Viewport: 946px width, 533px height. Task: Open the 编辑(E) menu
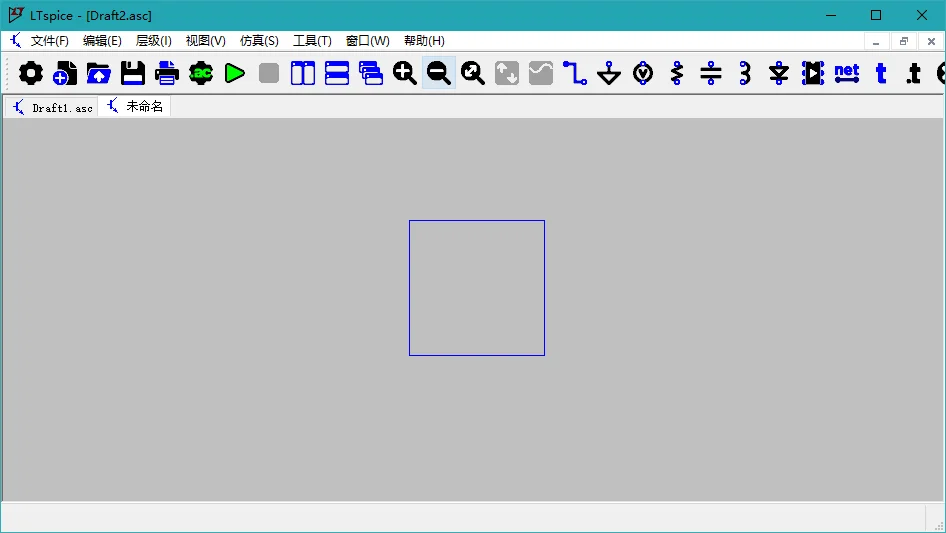tap(102, 40)
